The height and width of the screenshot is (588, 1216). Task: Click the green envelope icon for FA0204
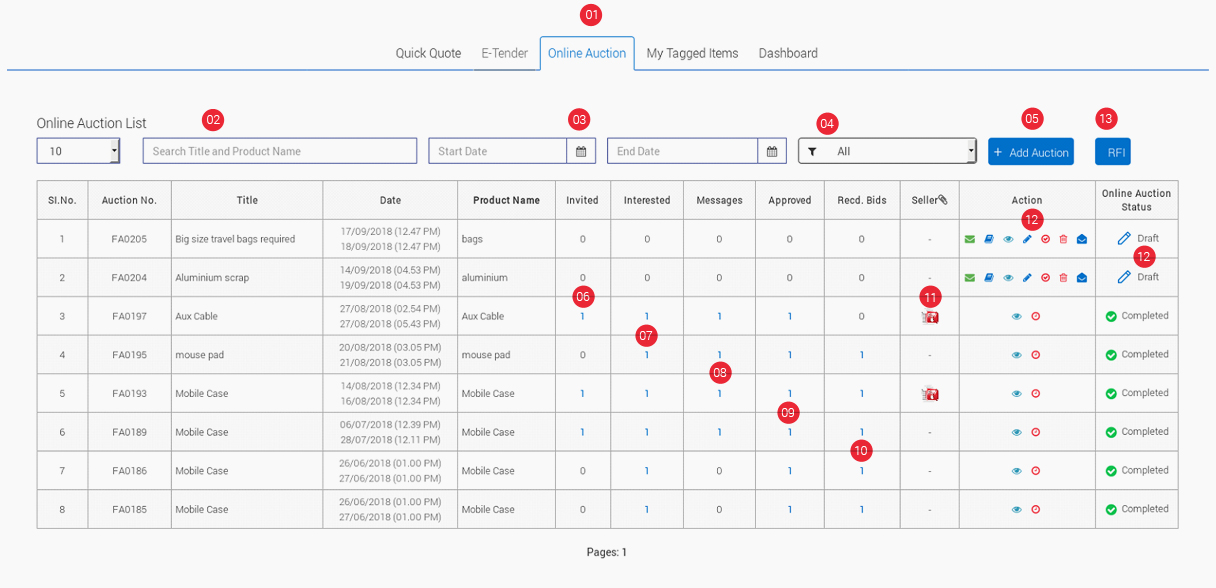[x=970, y=278]
